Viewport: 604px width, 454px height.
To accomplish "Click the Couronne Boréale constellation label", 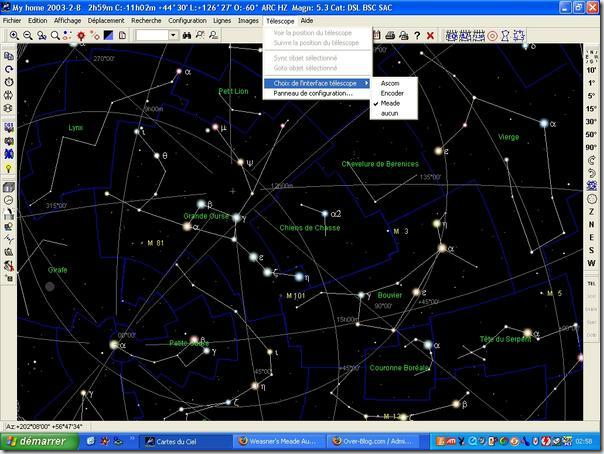I will pyautogui.click(x=399, y=368).
